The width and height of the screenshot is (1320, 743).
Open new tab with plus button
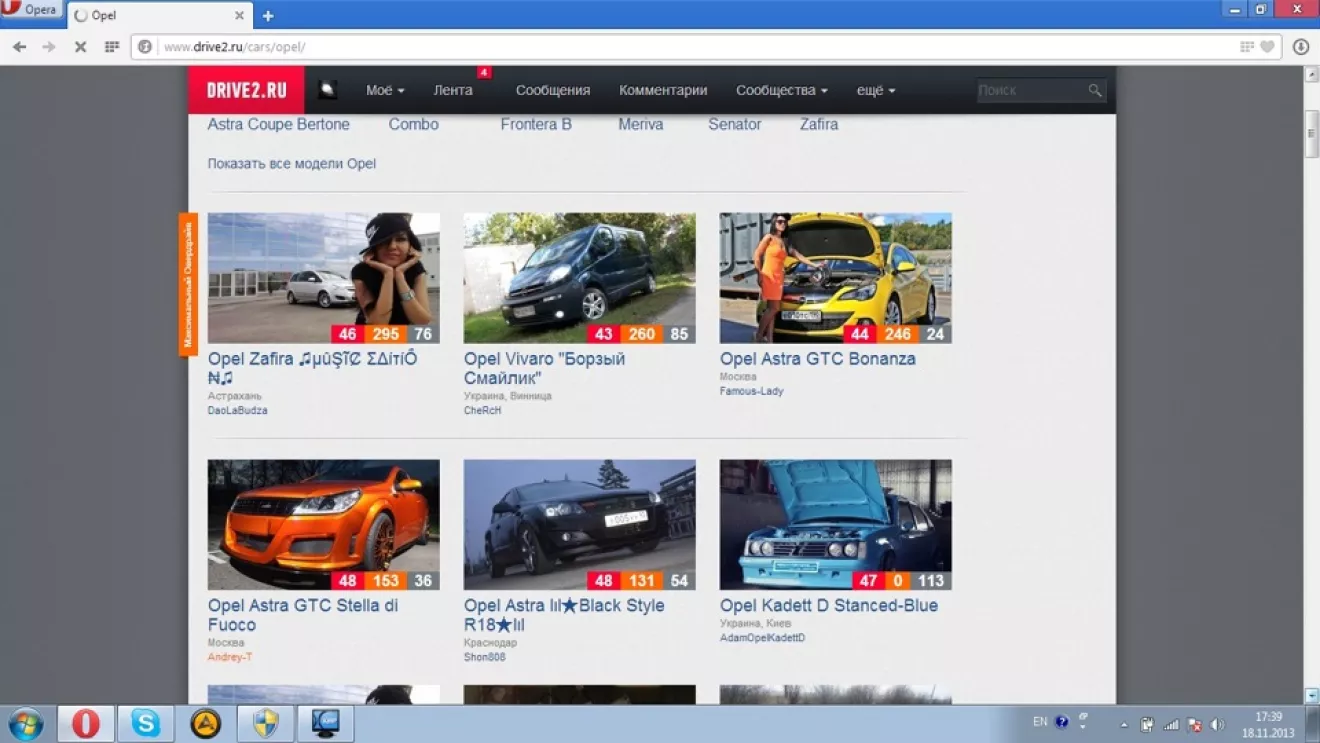coord(268,16)
